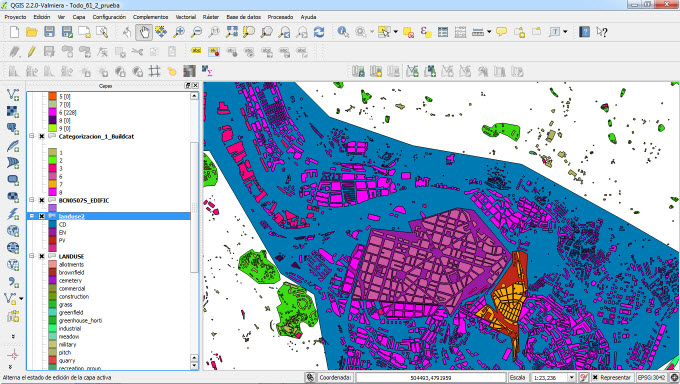Save the project with floppy disk icon
Viewport: 680px width, 384px height.
(49, 32)
